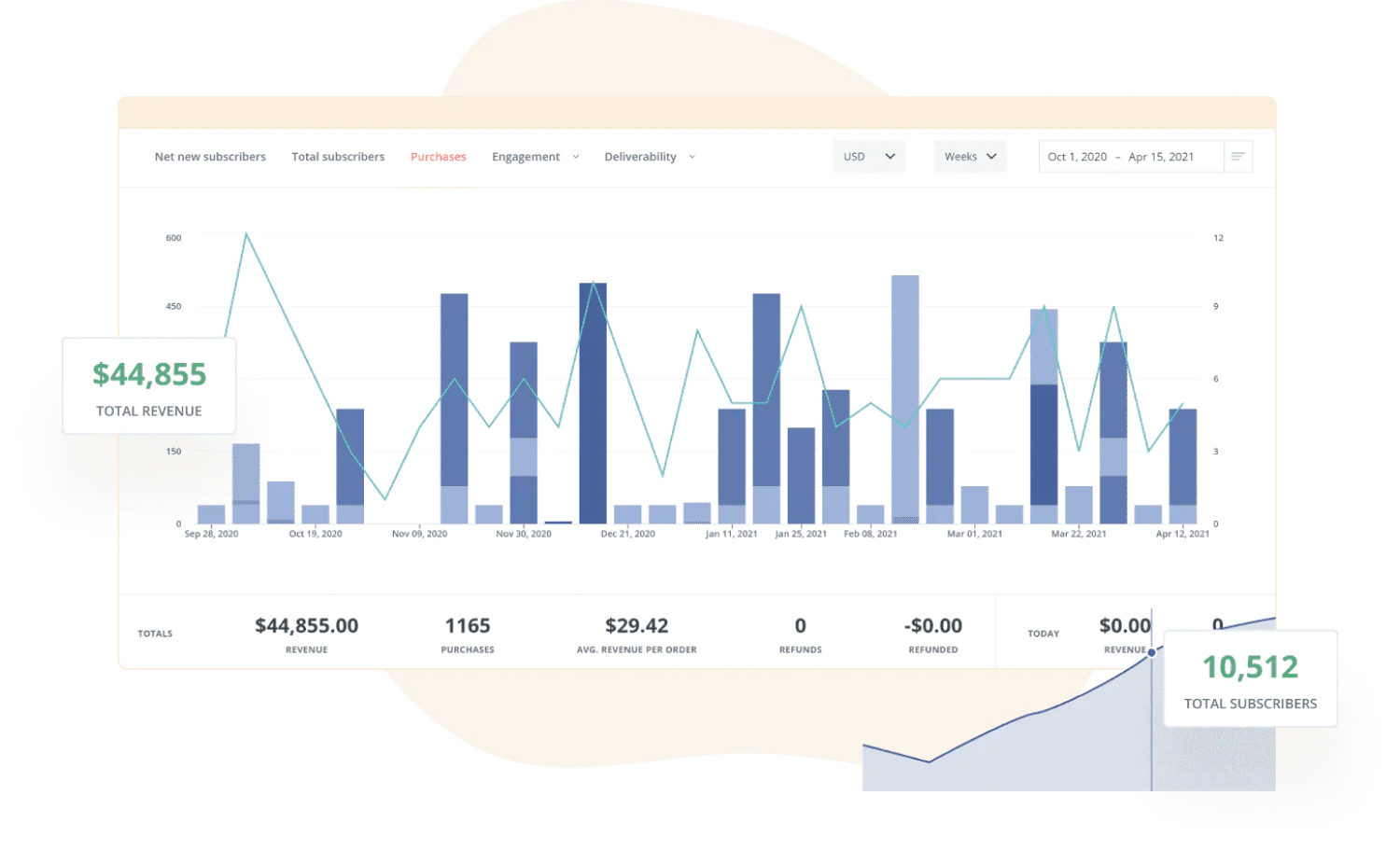
Task: Go to the Purchases tab
Action: [438, 157]
